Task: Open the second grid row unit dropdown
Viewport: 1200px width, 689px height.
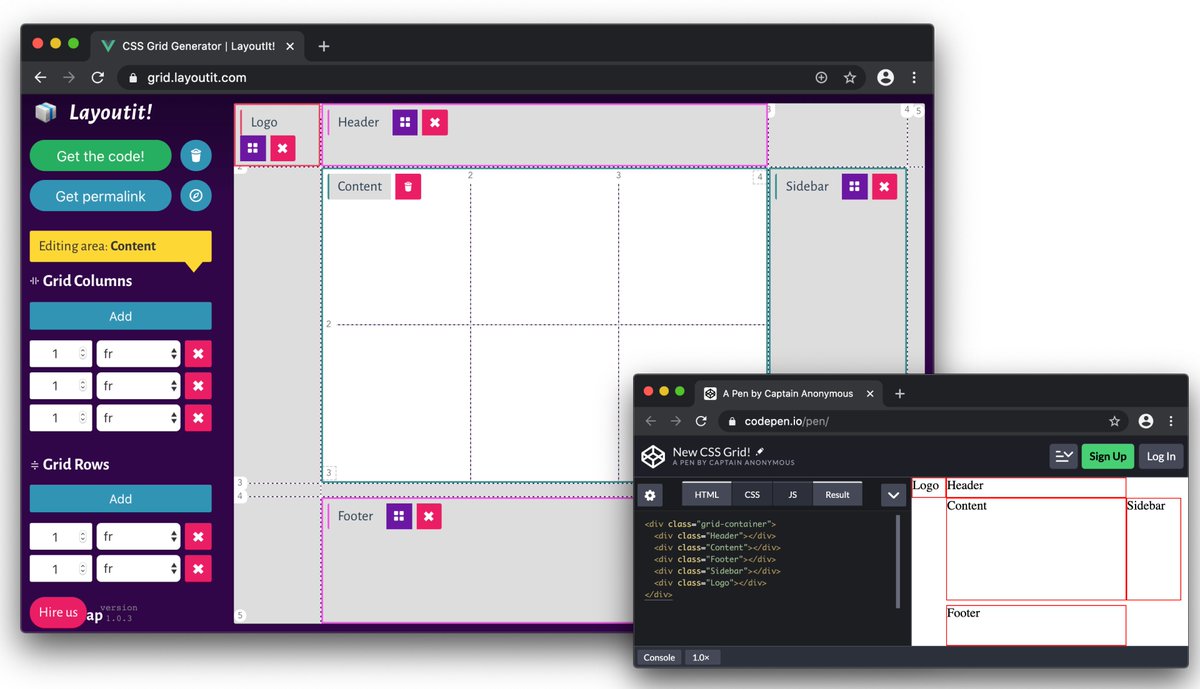Action: click(x=138, y=569)
